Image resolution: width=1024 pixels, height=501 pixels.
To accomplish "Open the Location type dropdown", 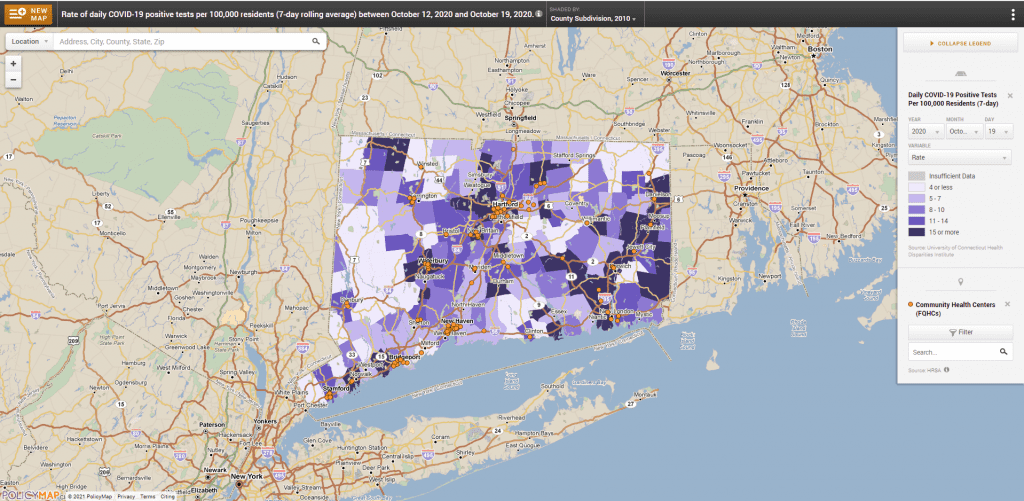I will pyautogui.click(x=29, y=42).
